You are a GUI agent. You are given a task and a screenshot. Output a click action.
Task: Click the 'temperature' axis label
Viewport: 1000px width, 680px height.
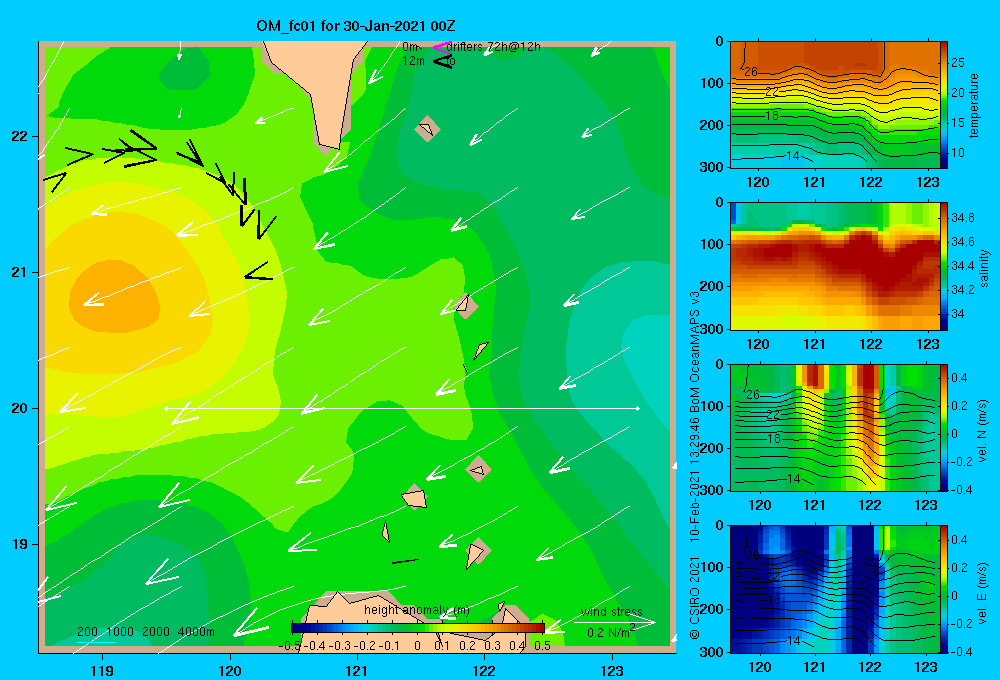click(x=974, y=105)
